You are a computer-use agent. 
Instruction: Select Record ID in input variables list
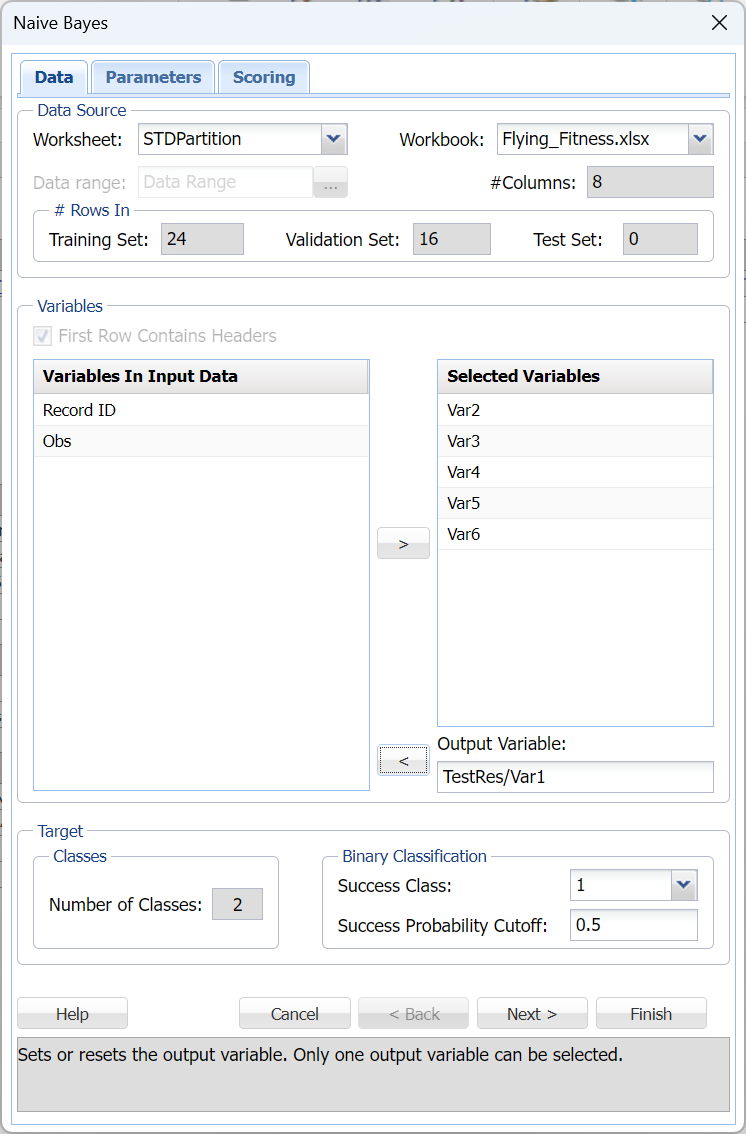(x=200, y=410)
